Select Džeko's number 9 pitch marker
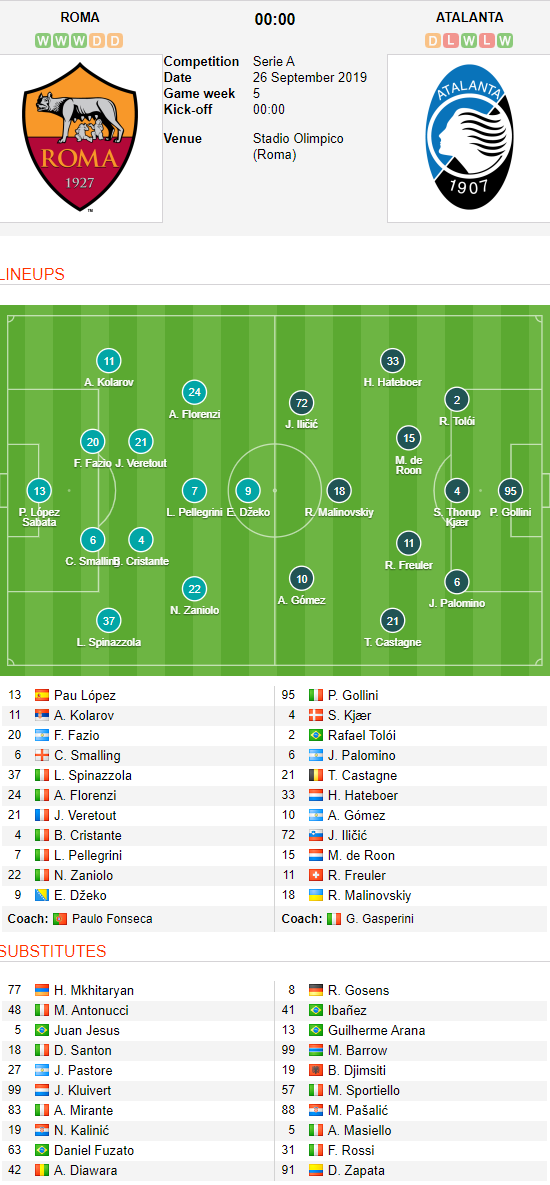 [x=248, y=490]
